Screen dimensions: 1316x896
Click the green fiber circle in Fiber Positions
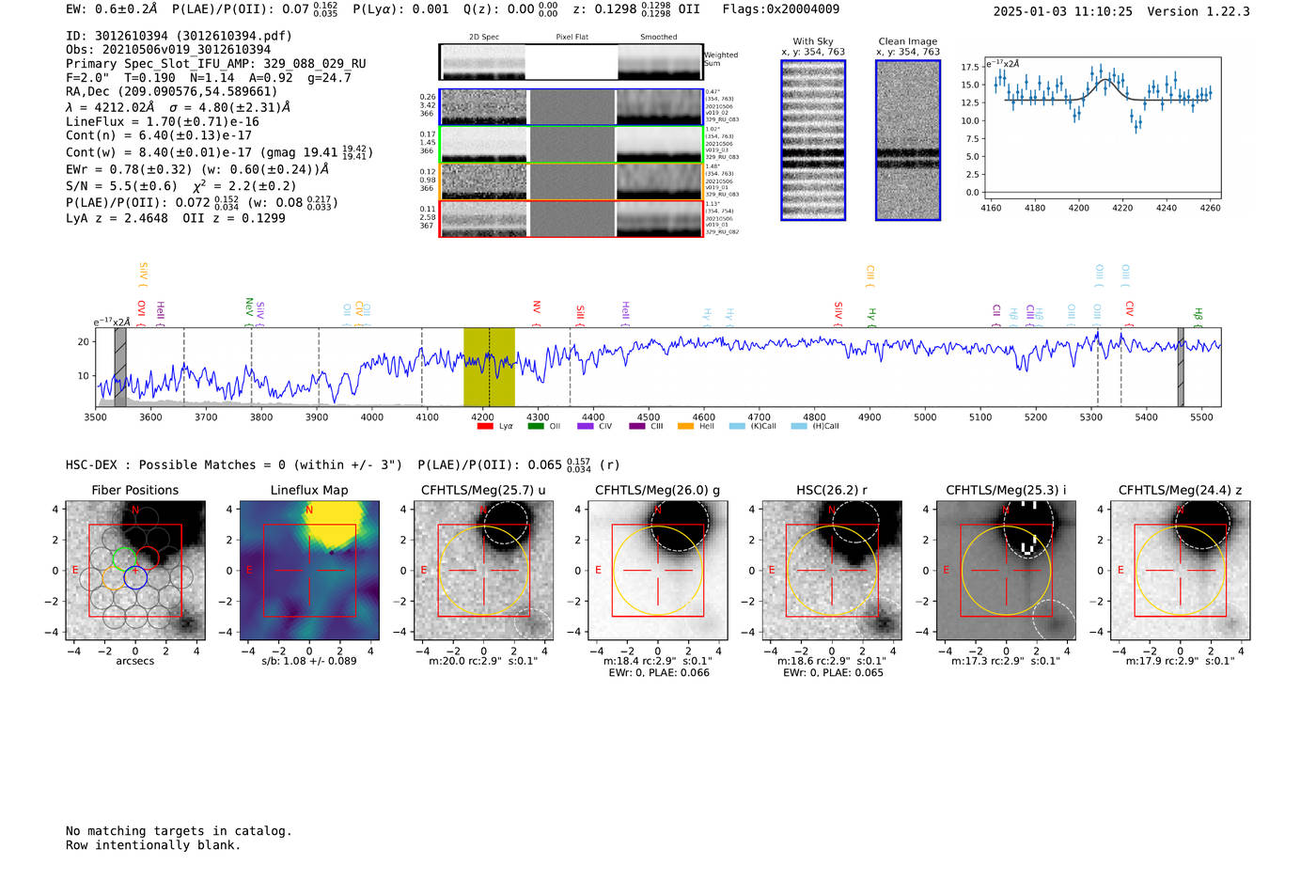tap(124, 557)
